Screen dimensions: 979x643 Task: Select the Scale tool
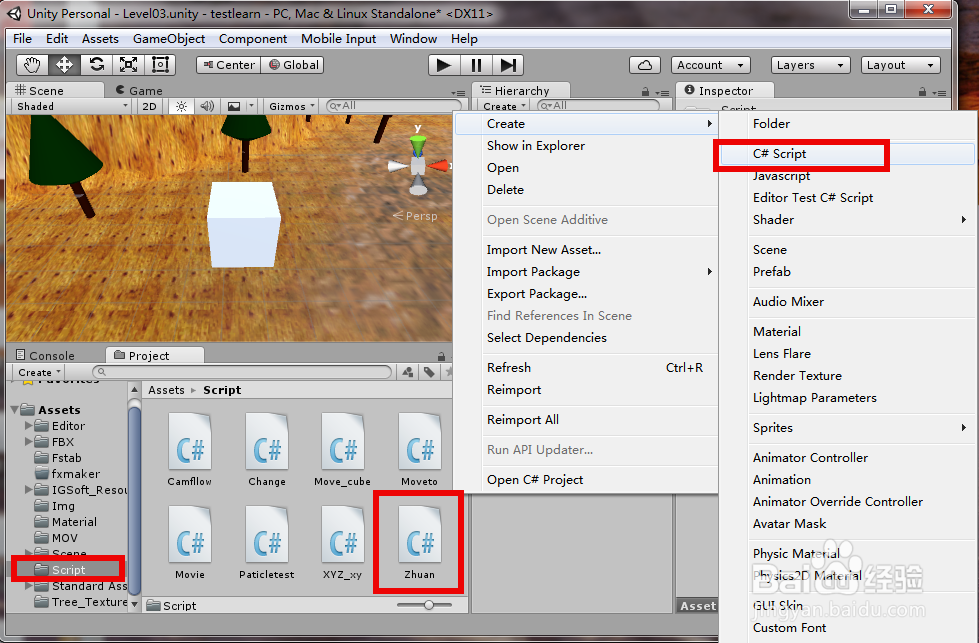(x=128, y=65)
